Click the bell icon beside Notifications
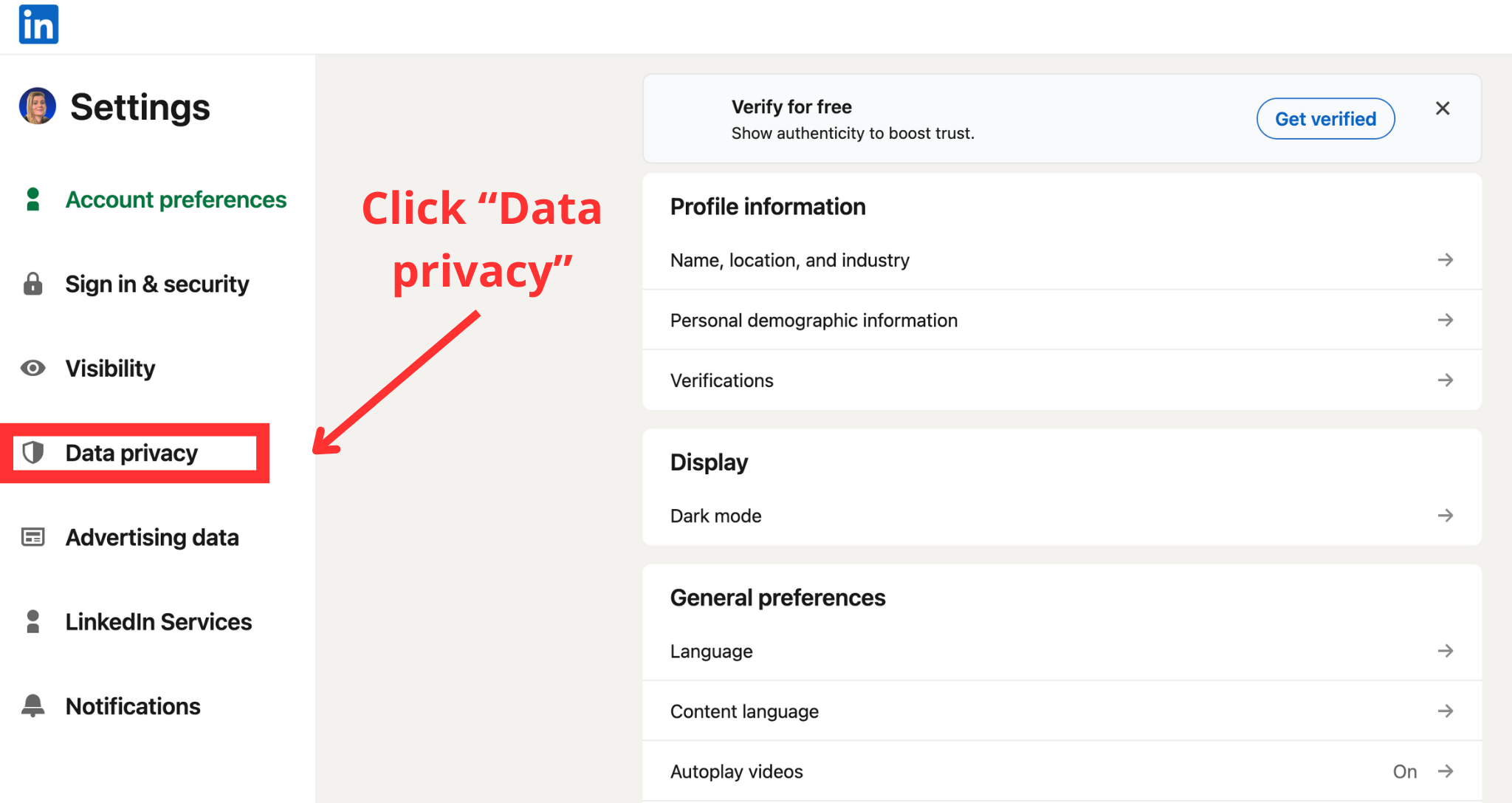 point(32,705)
